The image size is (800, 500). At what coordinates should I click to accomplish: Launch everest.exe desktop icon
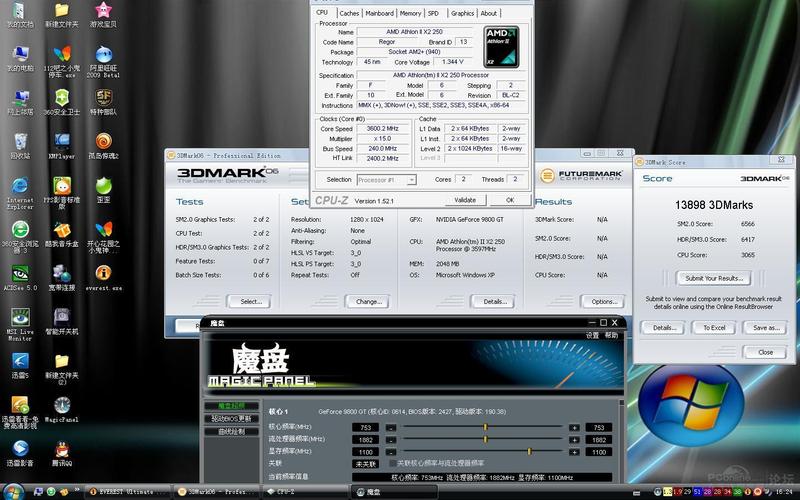click(x=104, y=278)
